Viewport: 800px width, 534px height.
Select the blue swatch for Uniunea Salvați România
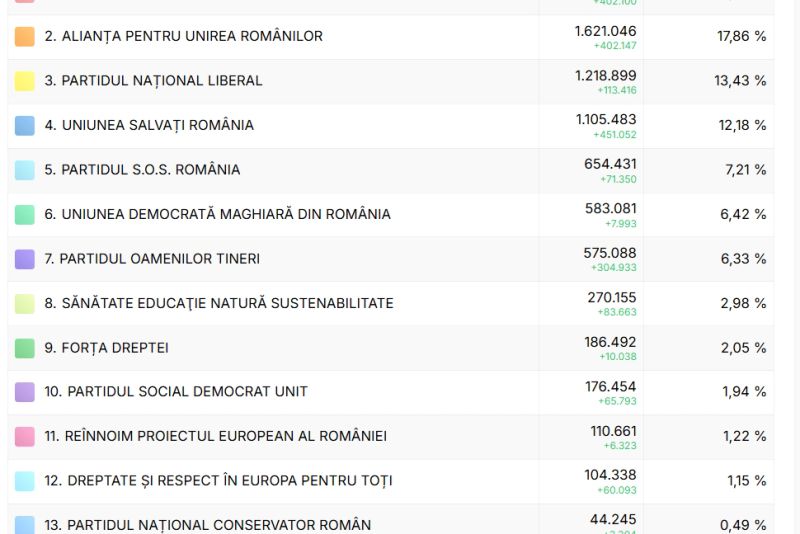[x=25, y=125]
